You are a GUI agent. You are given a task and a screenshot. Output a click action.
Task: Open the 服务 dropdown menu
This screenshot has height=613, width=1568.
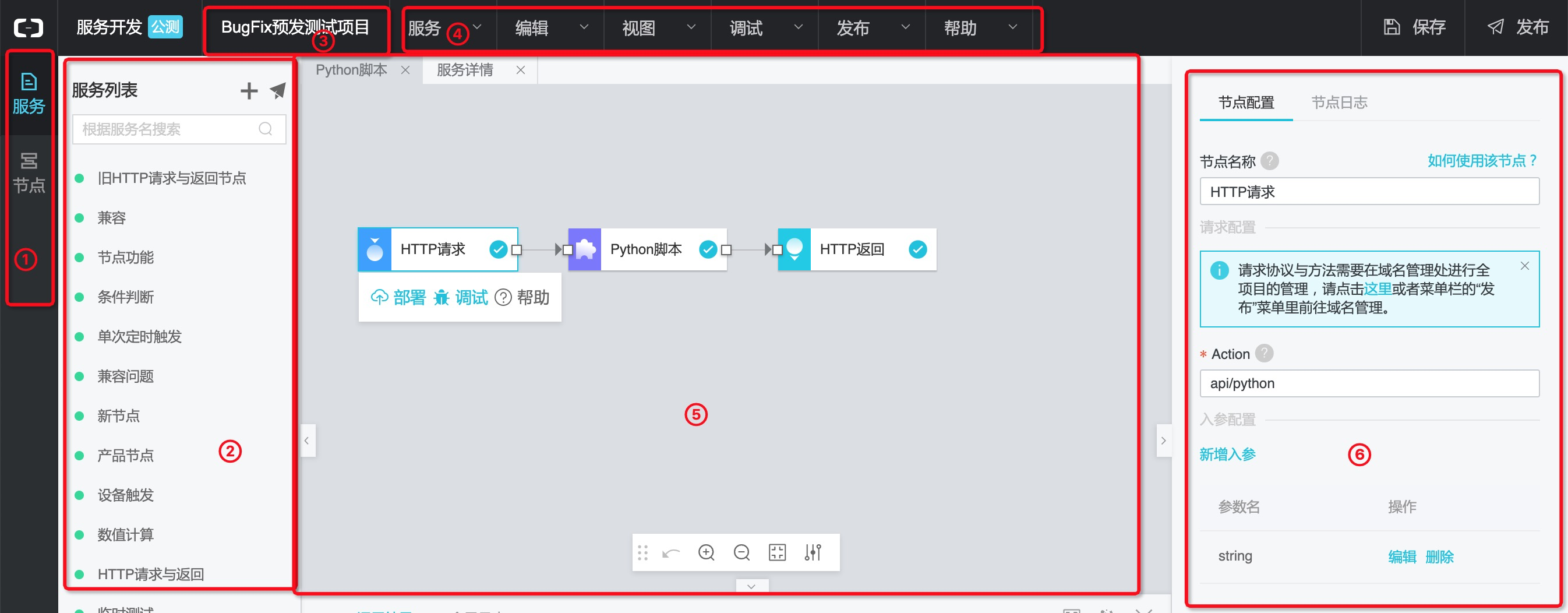444,28
